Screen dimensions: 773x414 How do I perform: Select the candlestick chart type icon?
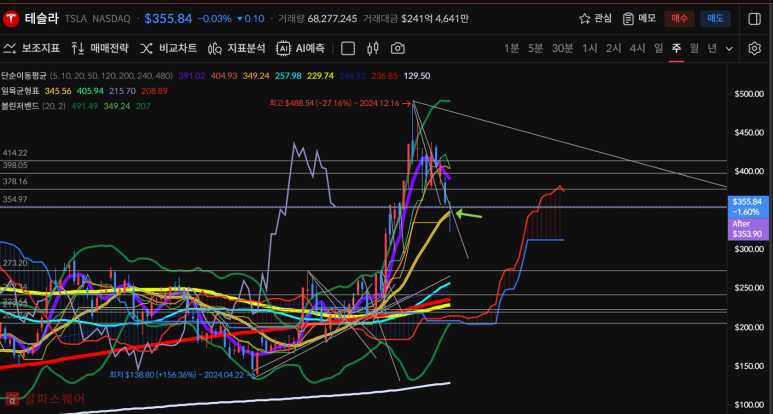coord(373,48)
